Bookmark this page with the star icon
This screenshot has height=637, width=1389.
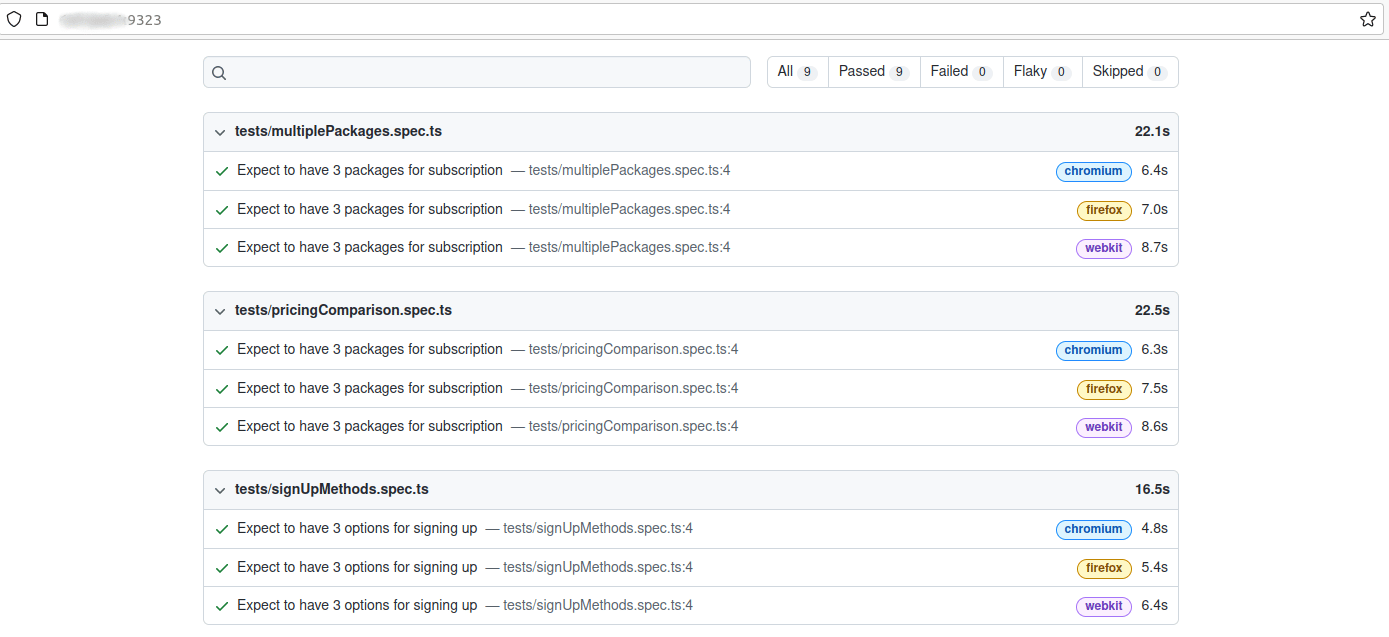1368,19
